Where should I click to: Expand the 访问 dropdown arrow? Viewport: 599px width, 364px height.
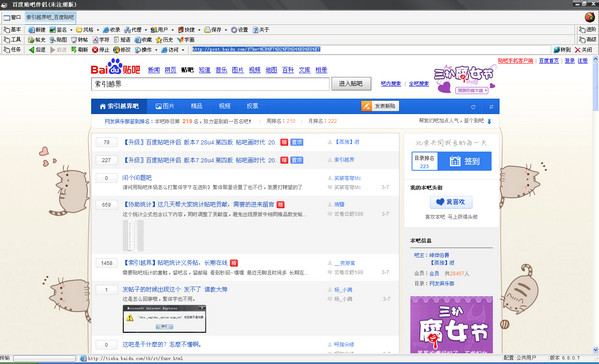pyautogui.click(x=183, y=50)
